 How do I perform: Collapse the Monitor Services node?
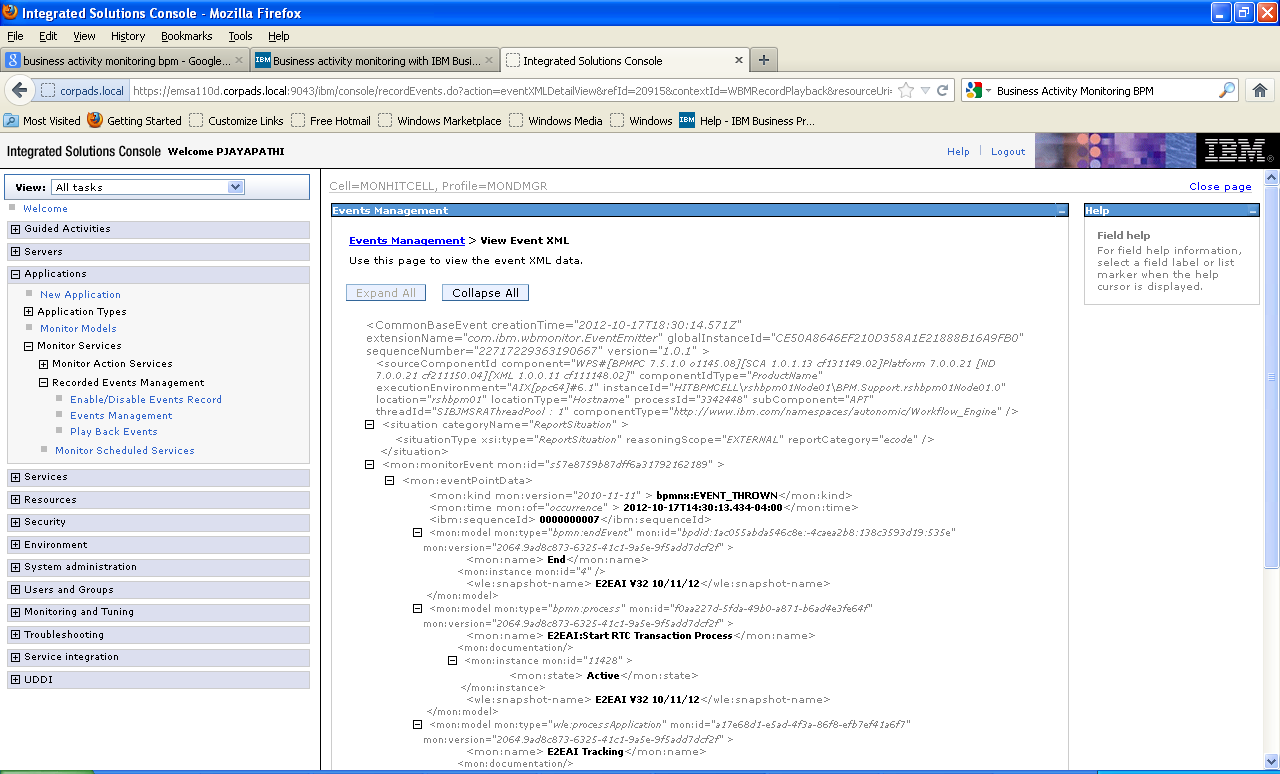pos(29,346)
